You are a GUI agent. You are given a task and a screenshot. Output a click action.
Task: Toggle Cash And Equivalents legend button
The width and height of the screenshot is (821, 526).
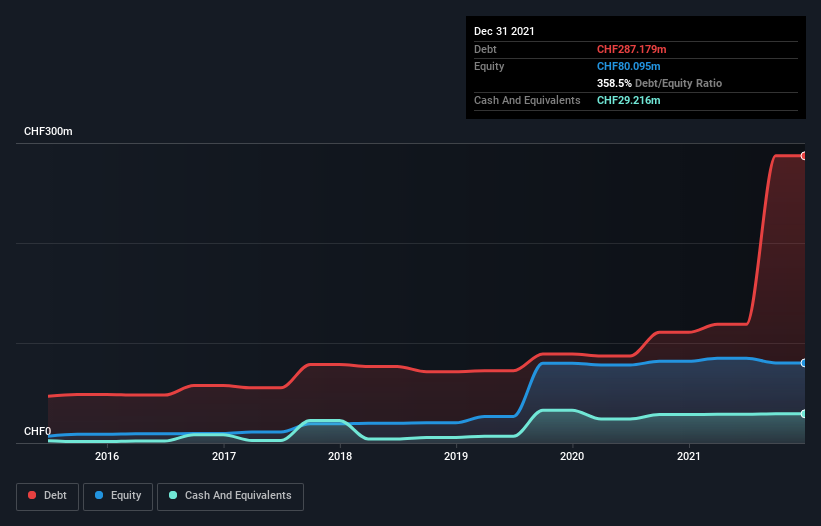click(230, 496)
